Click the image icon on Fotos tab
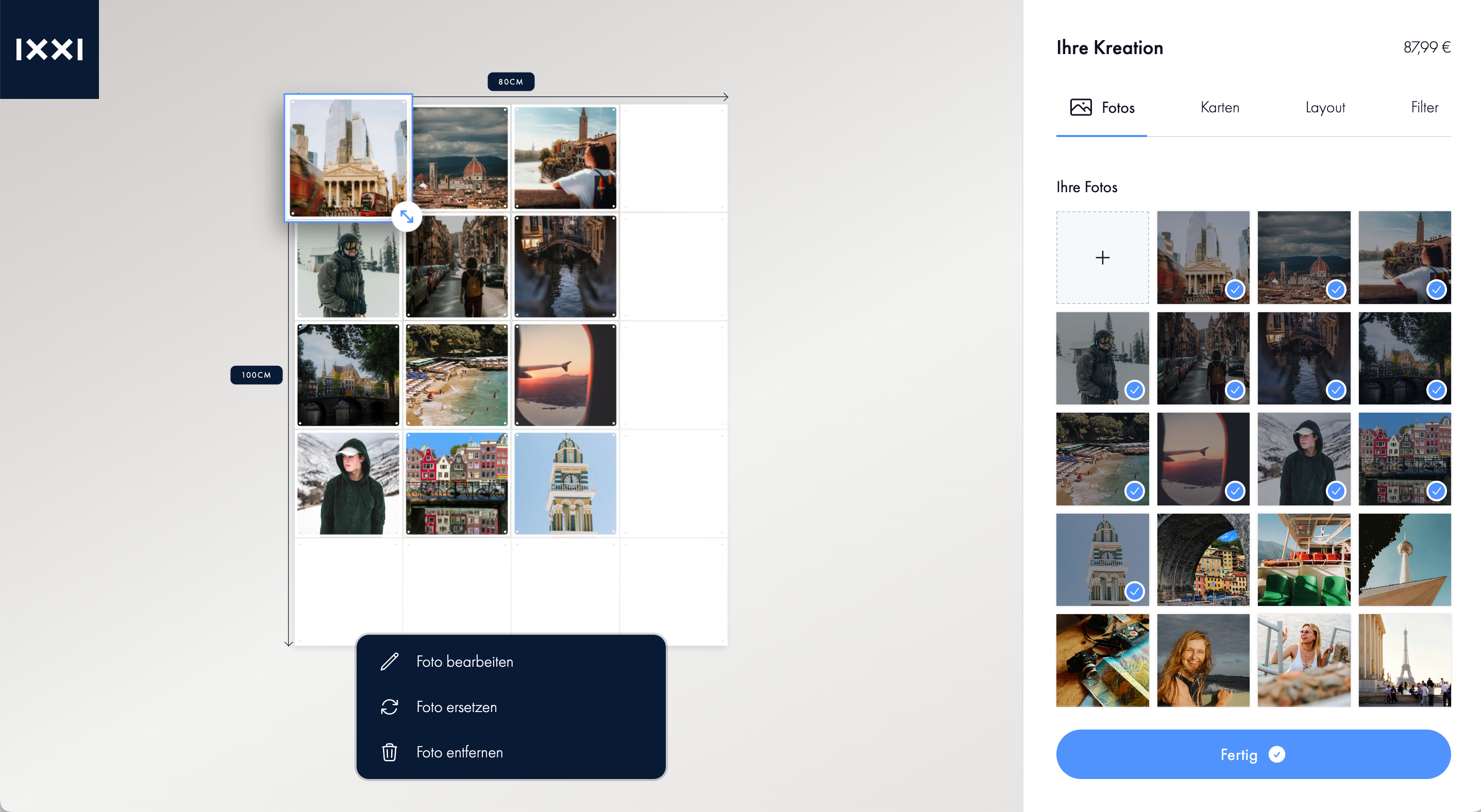This screenshot has width=1481, height=812. coord(1081,108)
